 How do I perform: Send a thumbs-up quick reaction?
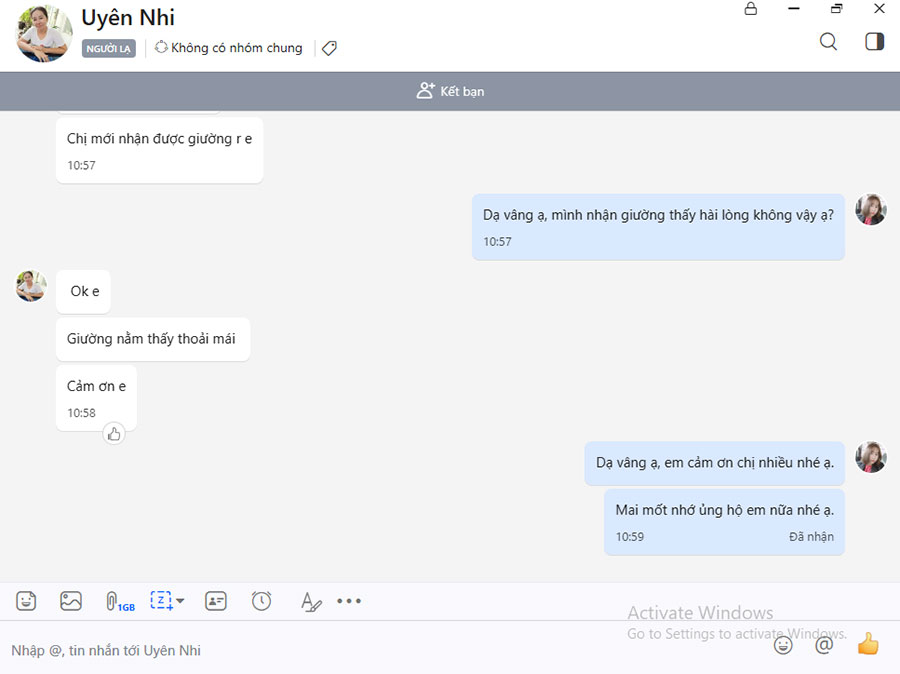867,644
